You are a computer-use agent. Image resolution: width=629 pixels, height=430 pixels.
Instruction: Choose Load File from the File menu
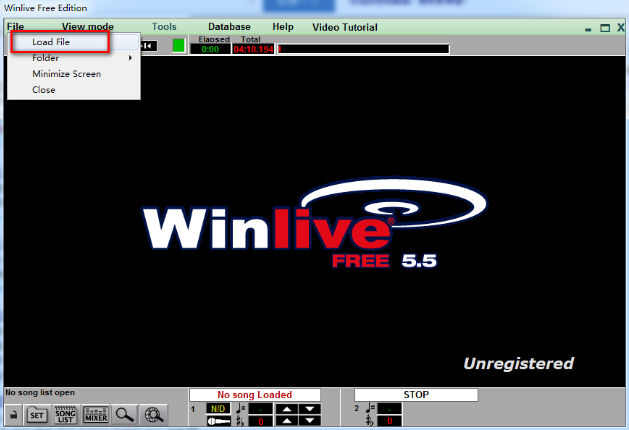[74, 42]
